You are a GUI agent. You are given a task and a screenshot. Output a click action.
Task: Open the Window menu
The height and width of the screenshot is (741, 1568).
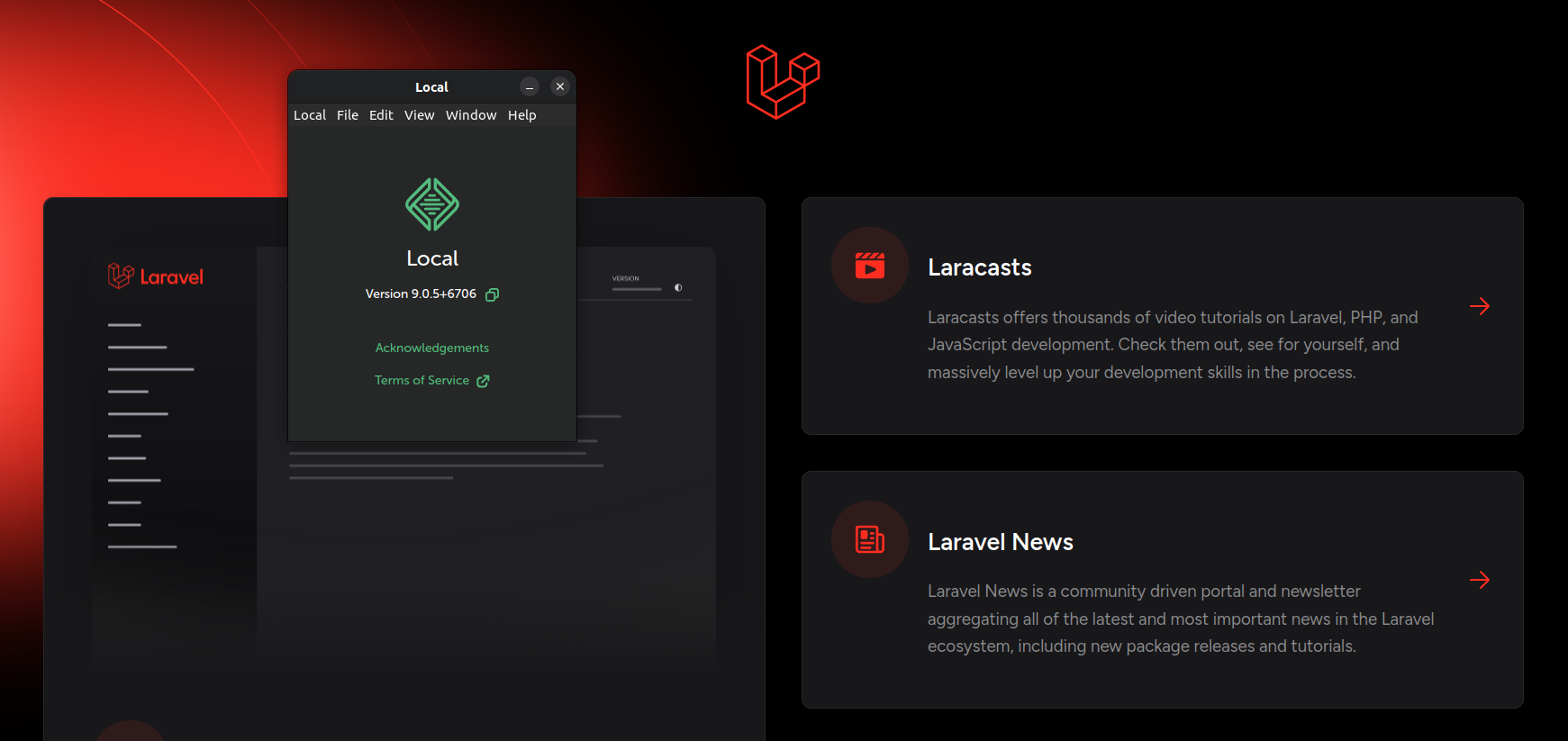(x=471, y=115)
